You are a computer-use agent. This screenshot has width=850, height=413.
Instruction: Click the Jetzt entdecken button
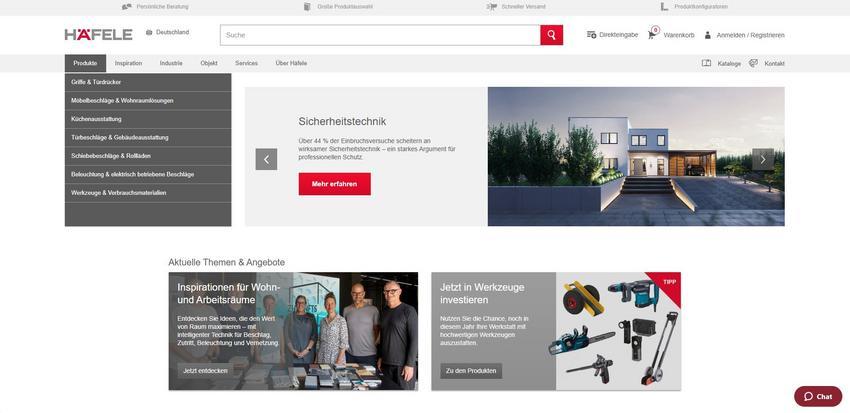pyautogui.click(x=205, y=371)
